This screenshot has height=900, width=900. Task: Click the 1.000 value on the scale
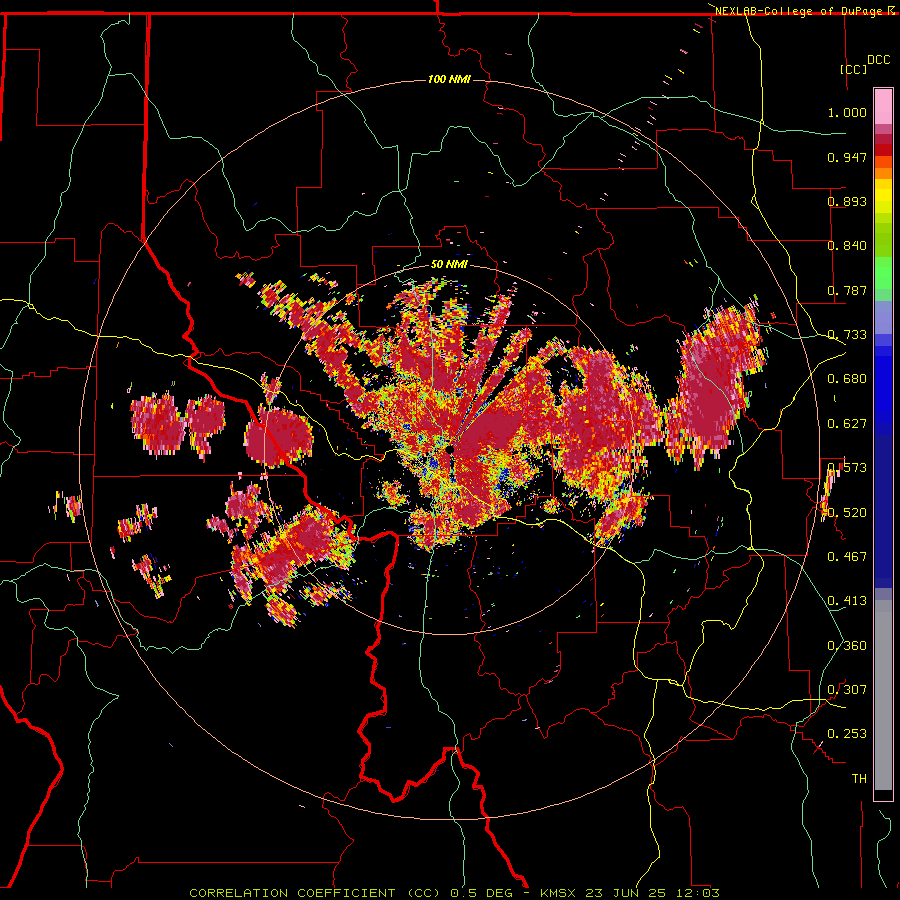pyautogui.click(x=847, y=112)
